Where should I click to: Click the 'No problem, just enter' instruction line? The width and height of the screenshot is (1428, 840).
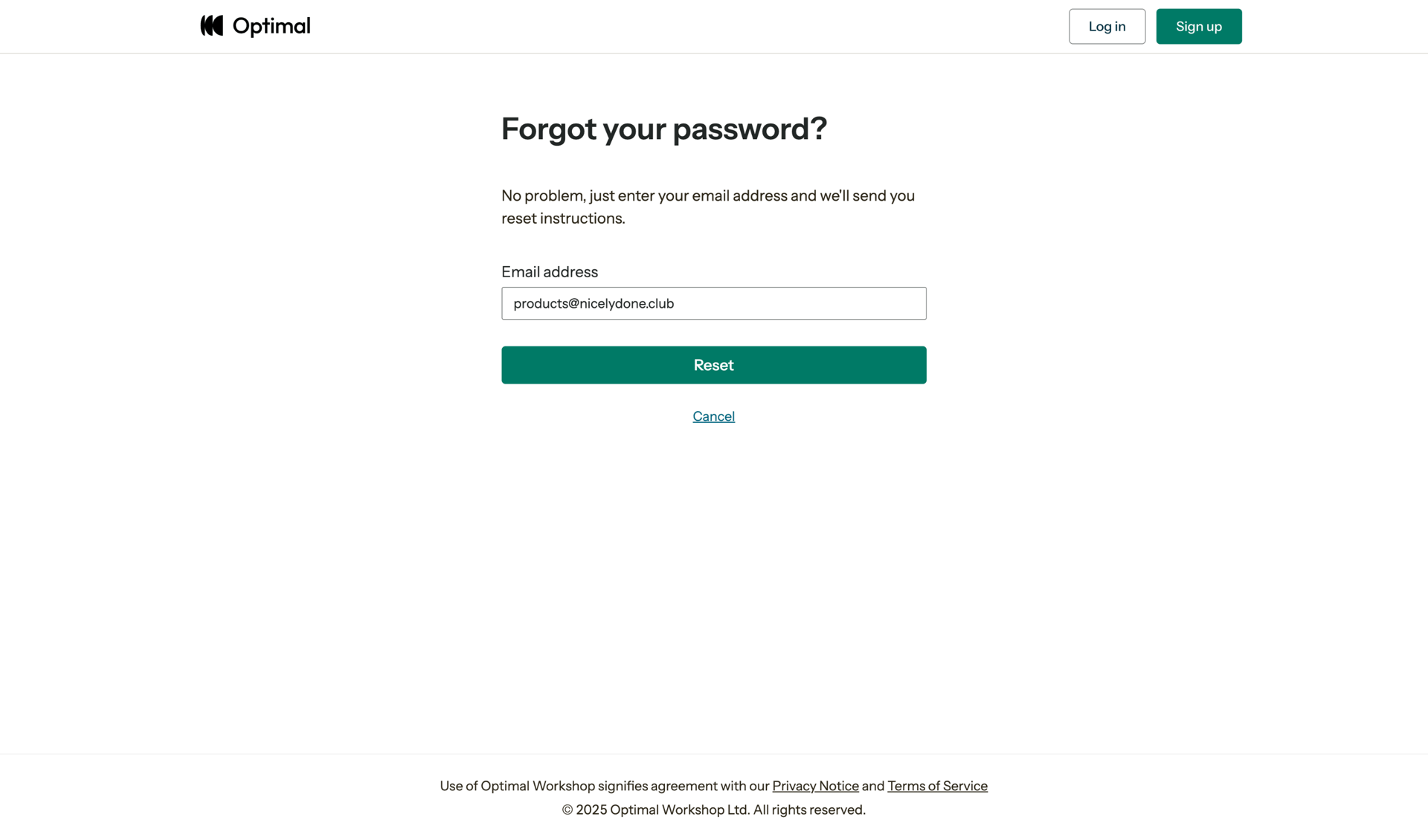707,196
